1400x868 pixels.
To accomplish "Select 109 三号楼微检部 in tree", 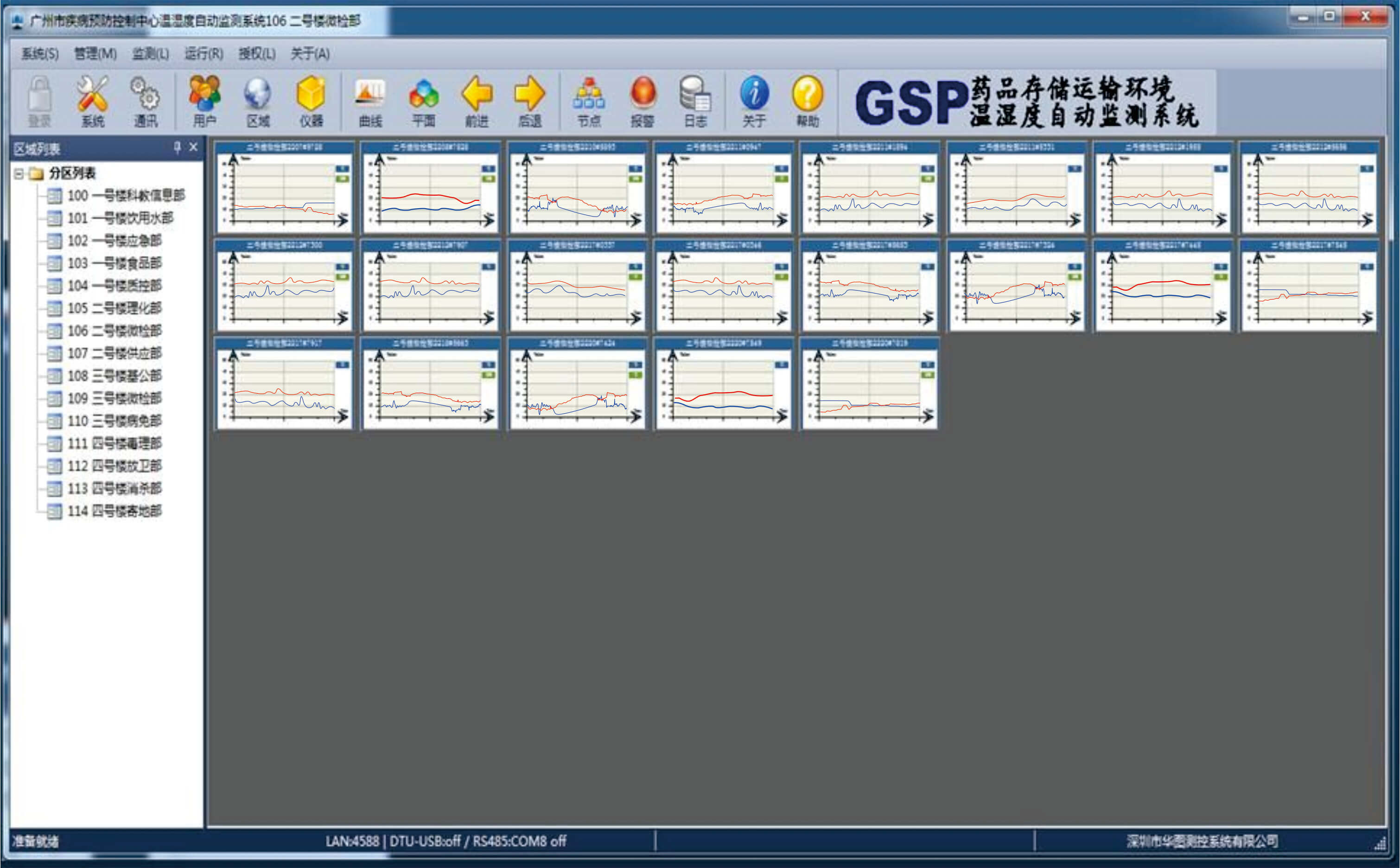I will point(114,398).
